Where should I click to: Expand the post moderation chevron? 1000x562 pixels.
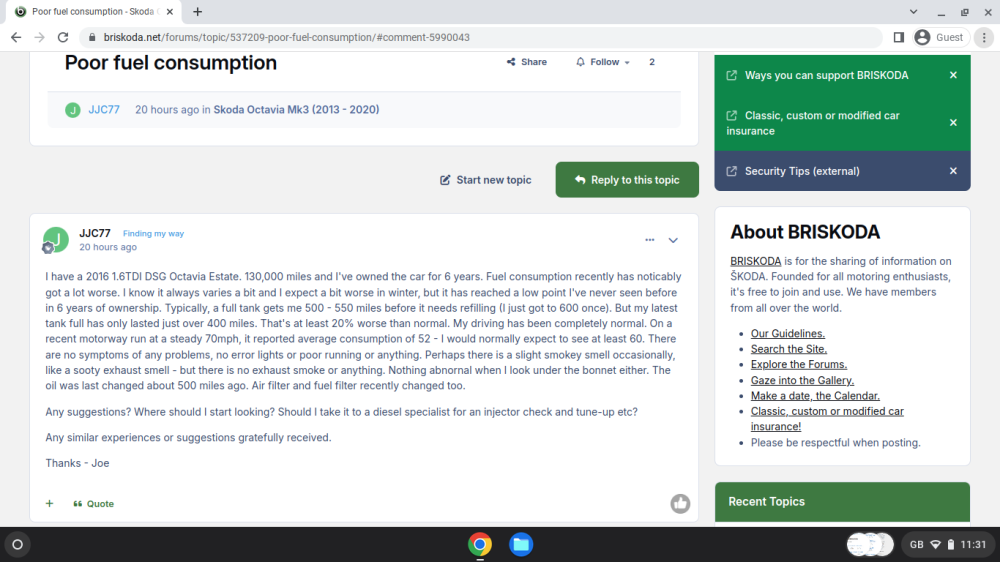click(673, 240)
